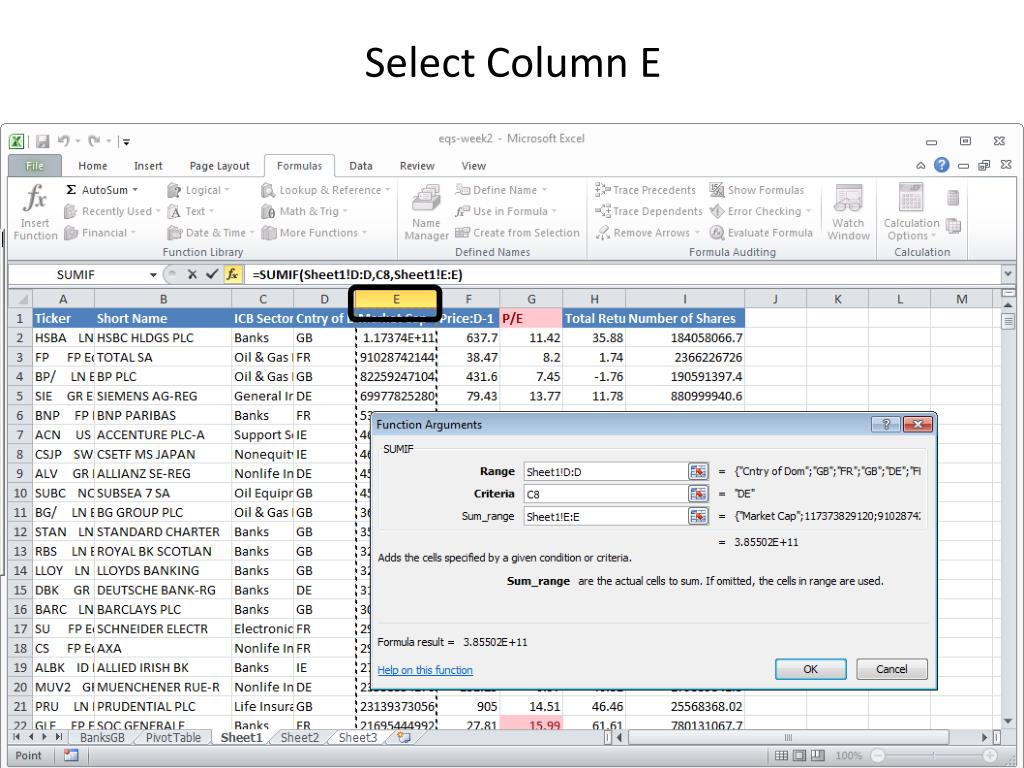The image size is (1024, 768).
Task: Click the Criteria input field
Action: 606,494
